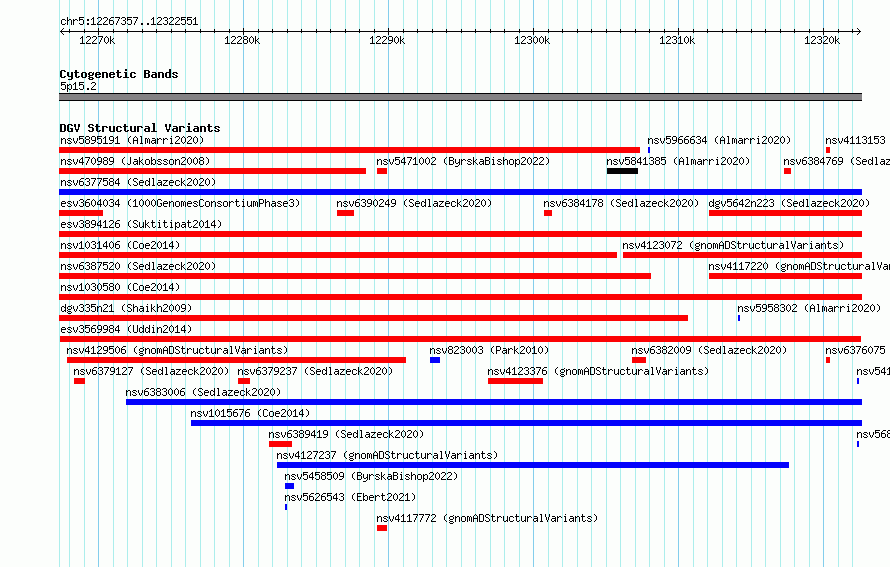The image size is (890, 567).
Task: Click the red bar under nsv6387520
Action: (x=355, y=276)
